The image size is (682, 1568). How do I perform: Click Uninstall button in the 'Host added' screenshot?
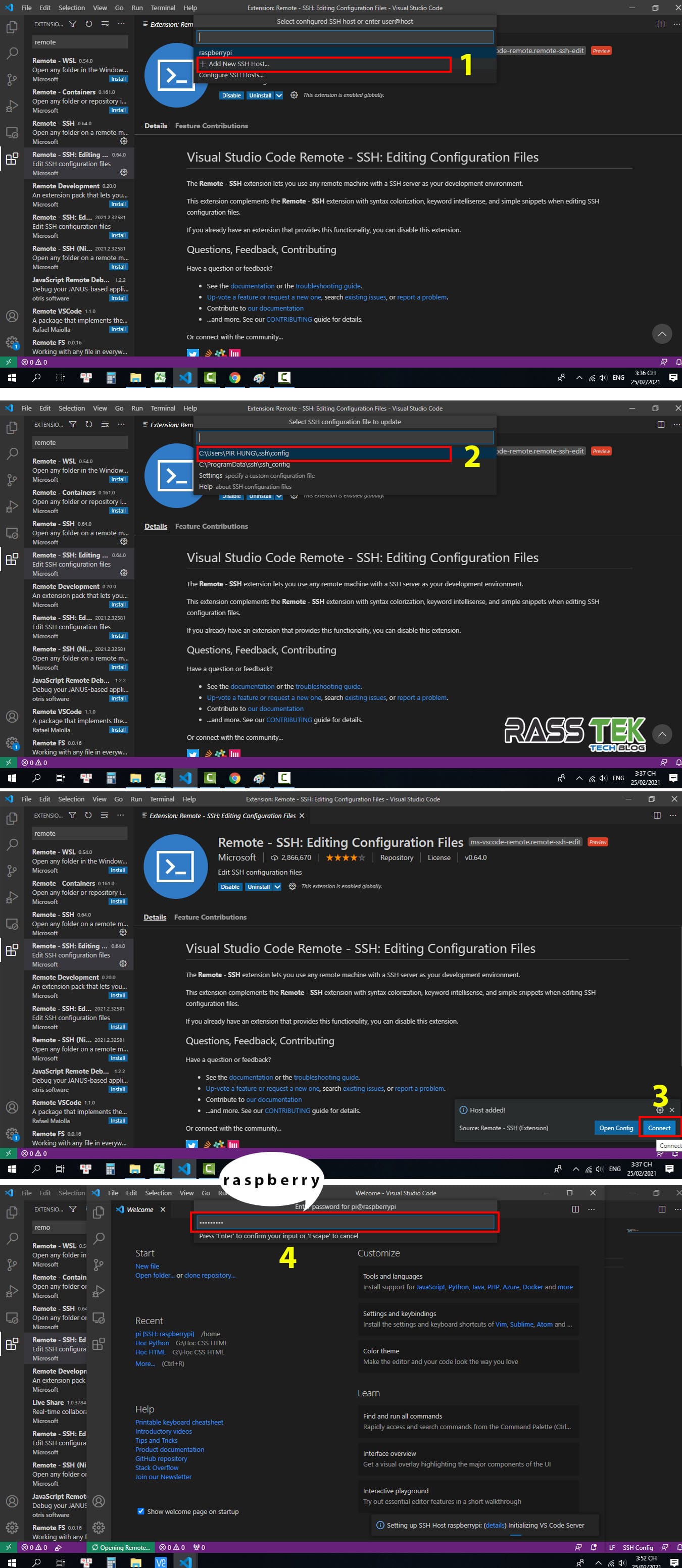259,887
